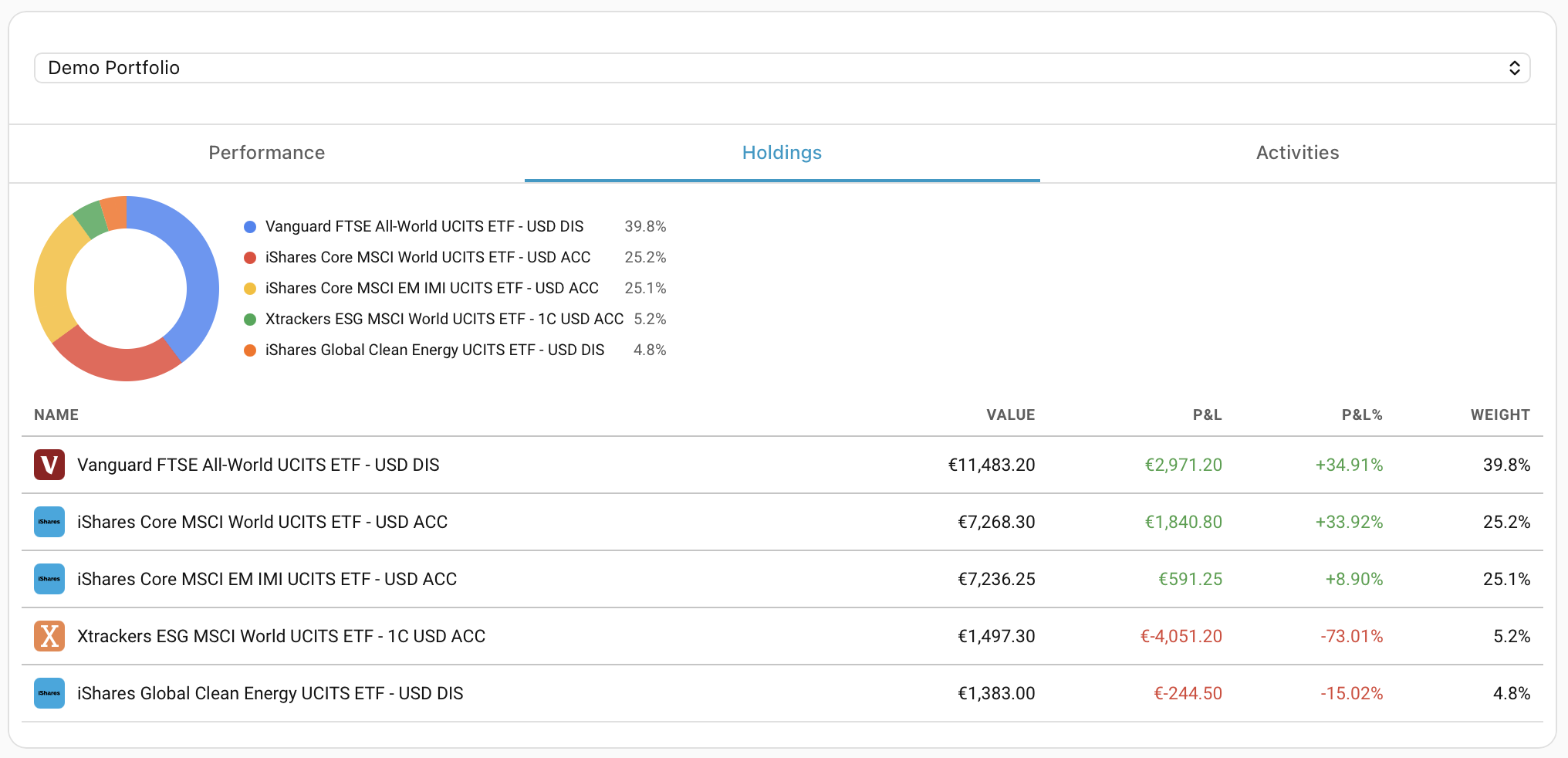Click the +8.90% gain figure
The width and height of the screenshot is (1568, 758).
(x=1354, y=579)
